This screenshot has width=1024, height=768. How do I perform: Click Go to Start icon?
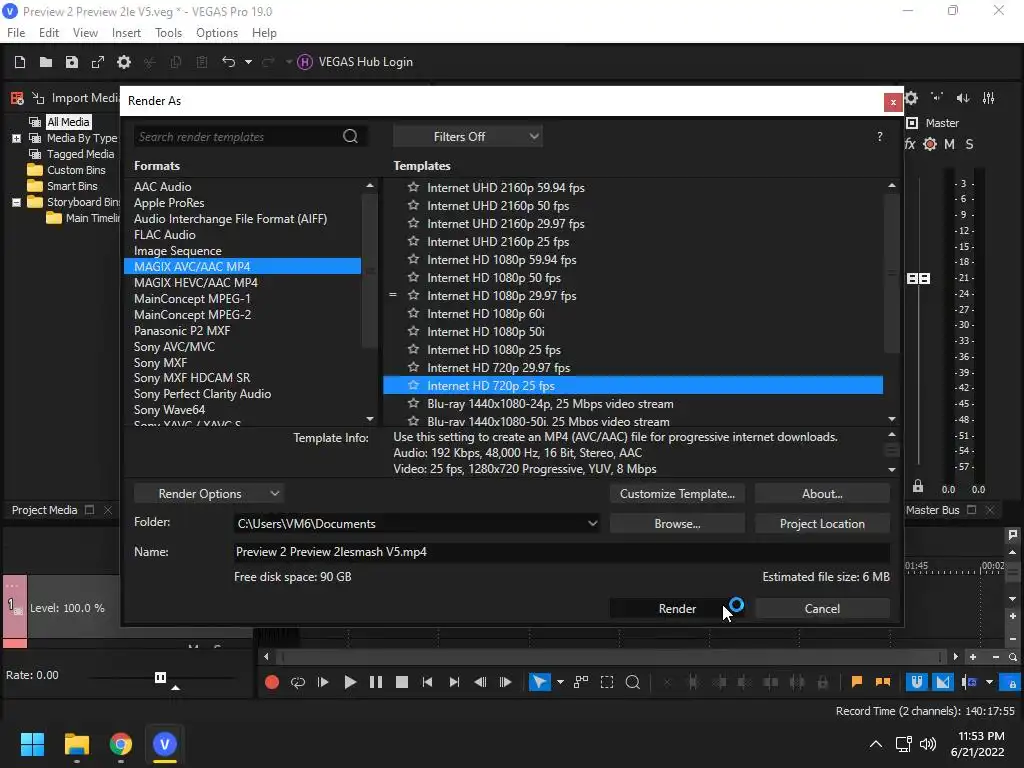[x=428, y=682]
